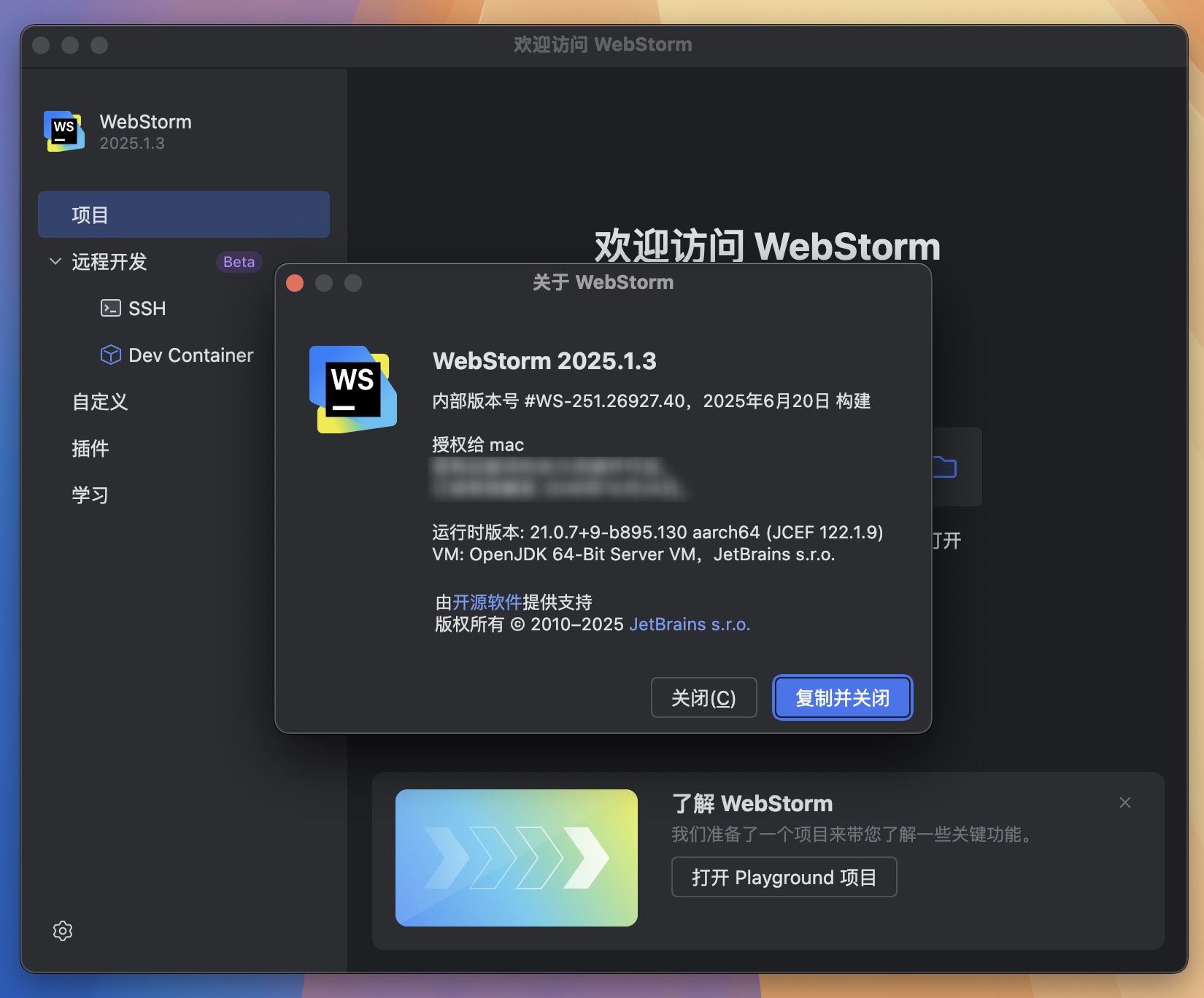The width and height of the screenshot is (1204, 998).
Task: Click the open project folder icon
Action: pyautogui.click(x=945, y=468)
